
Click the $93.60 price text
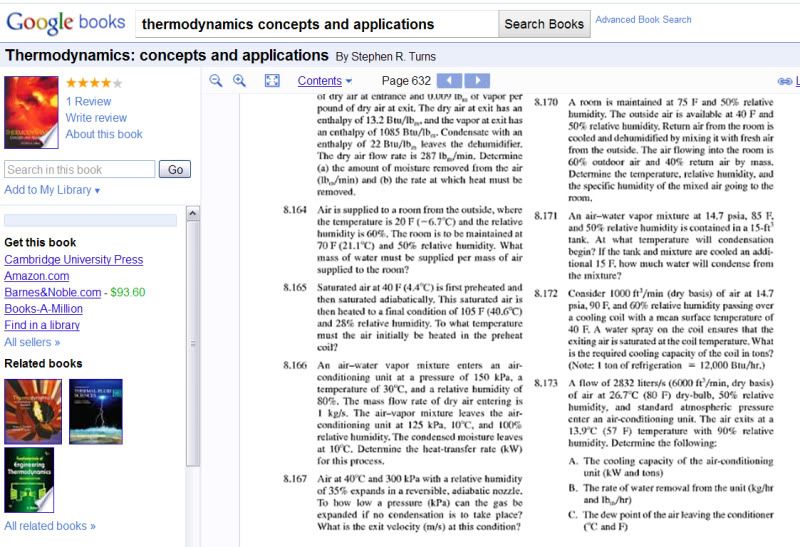(128, 292)
